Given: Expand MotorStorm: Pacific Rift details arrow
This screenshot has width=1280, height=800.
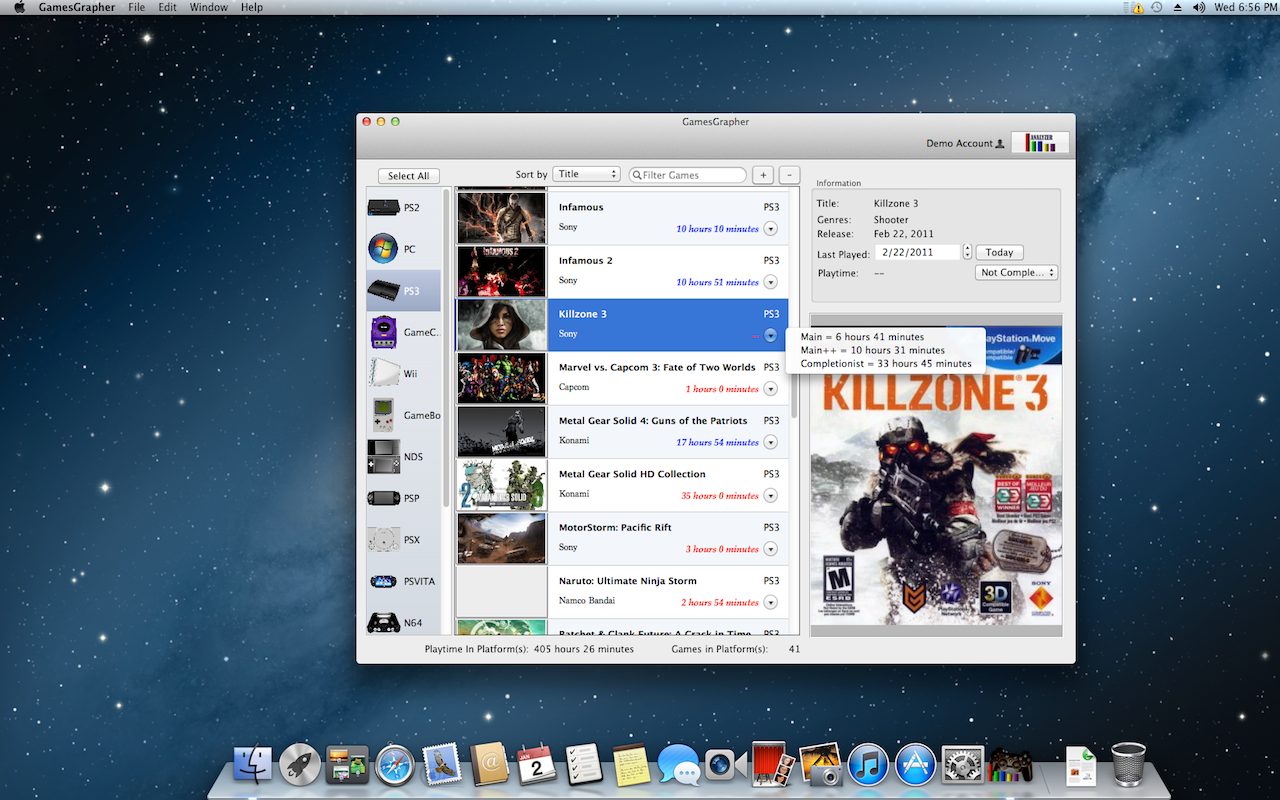Looking at the screenshot, I should (x=770, y=549).
